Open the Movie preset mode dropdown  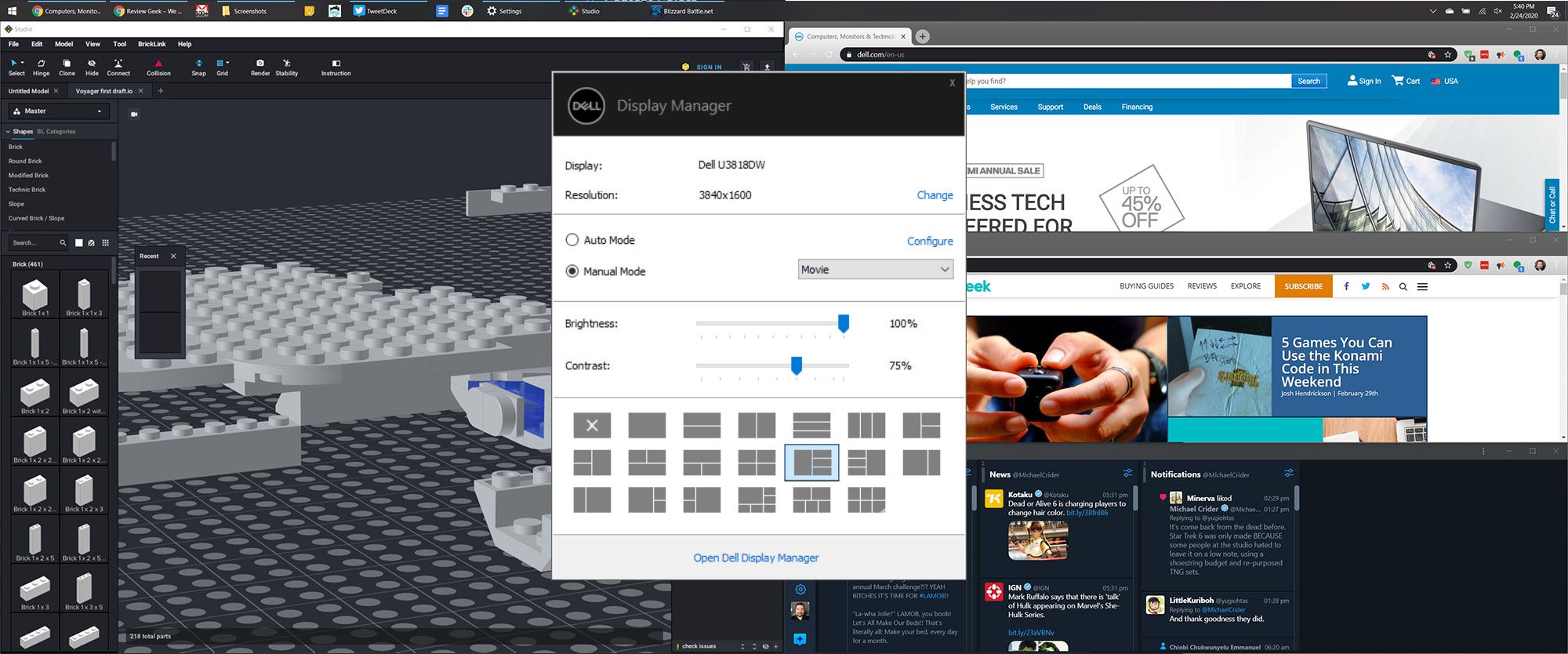click(x=875, y=270)
